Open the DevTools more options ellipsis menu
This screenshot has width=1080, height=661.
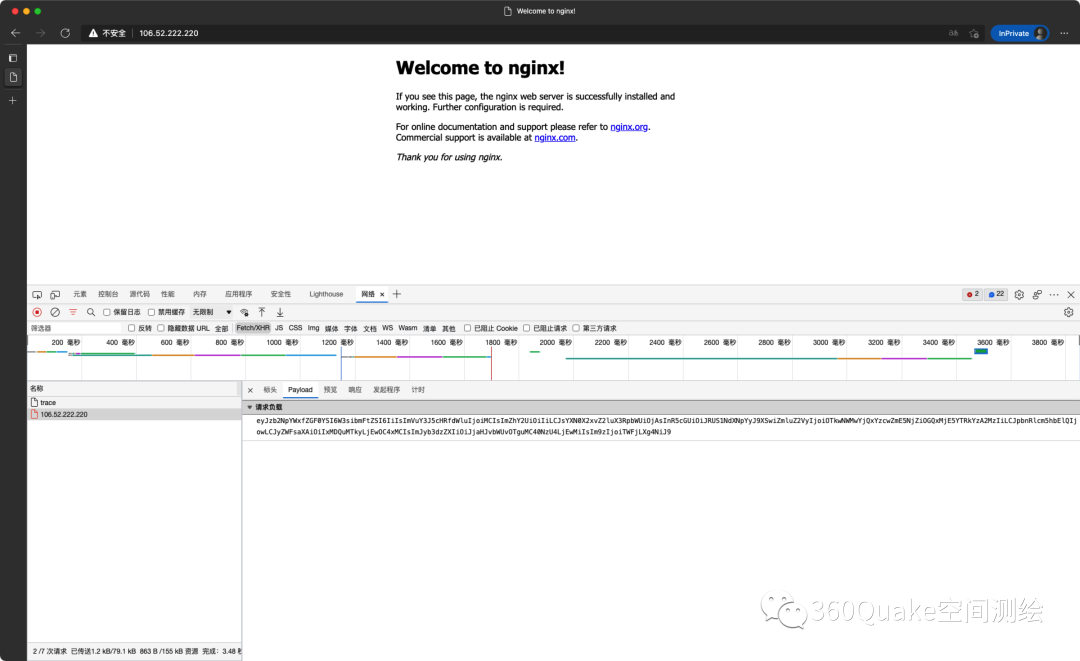(x=1054, y=295)
